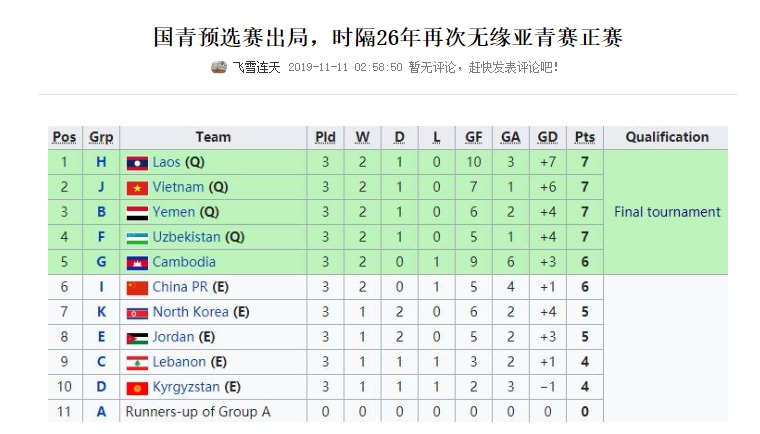Click the author avatar next to 飞雪连天
760x434 pixels.
[219, 67]
